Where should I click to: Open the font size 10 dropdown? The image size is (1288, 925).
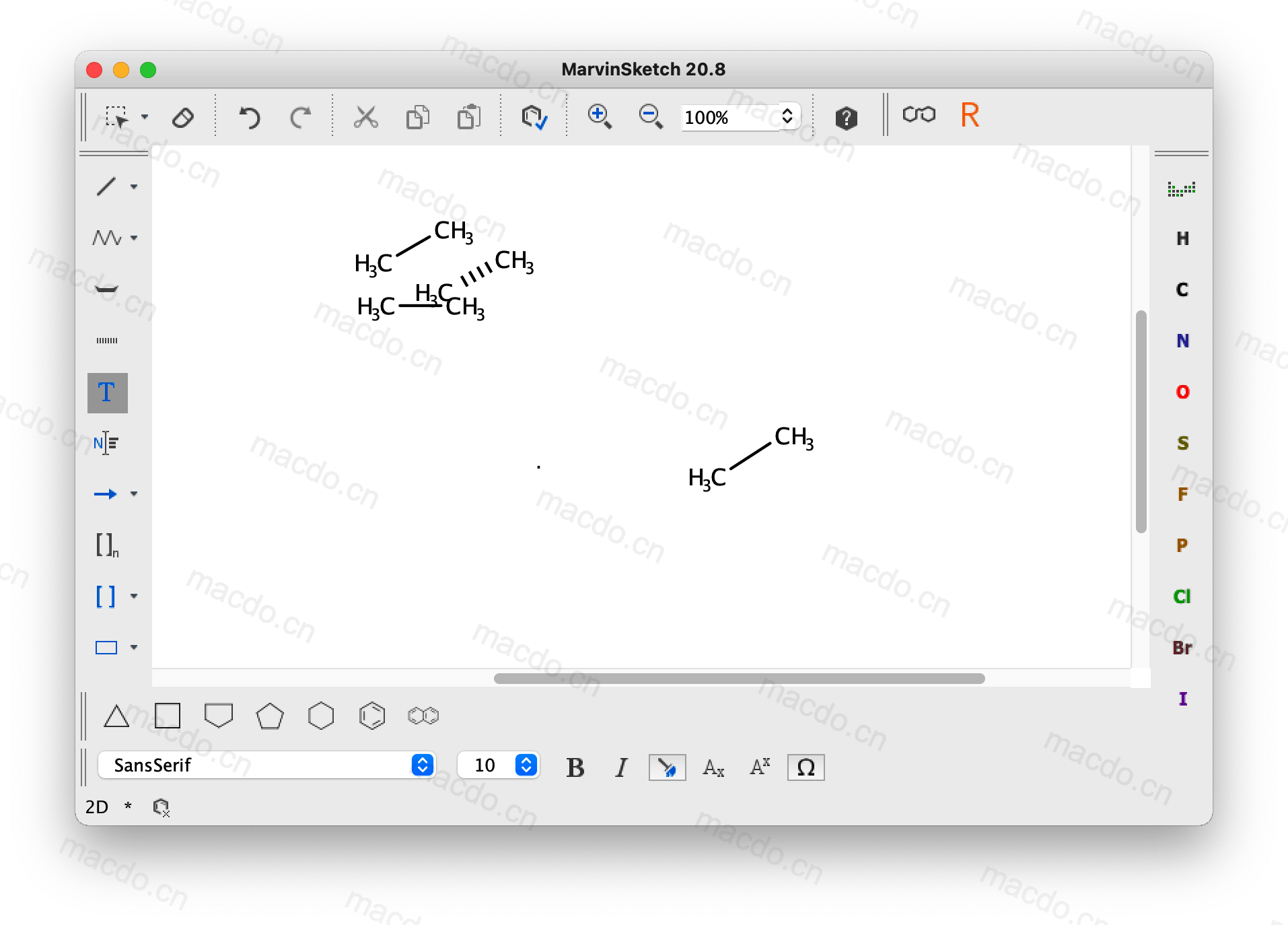498,765
